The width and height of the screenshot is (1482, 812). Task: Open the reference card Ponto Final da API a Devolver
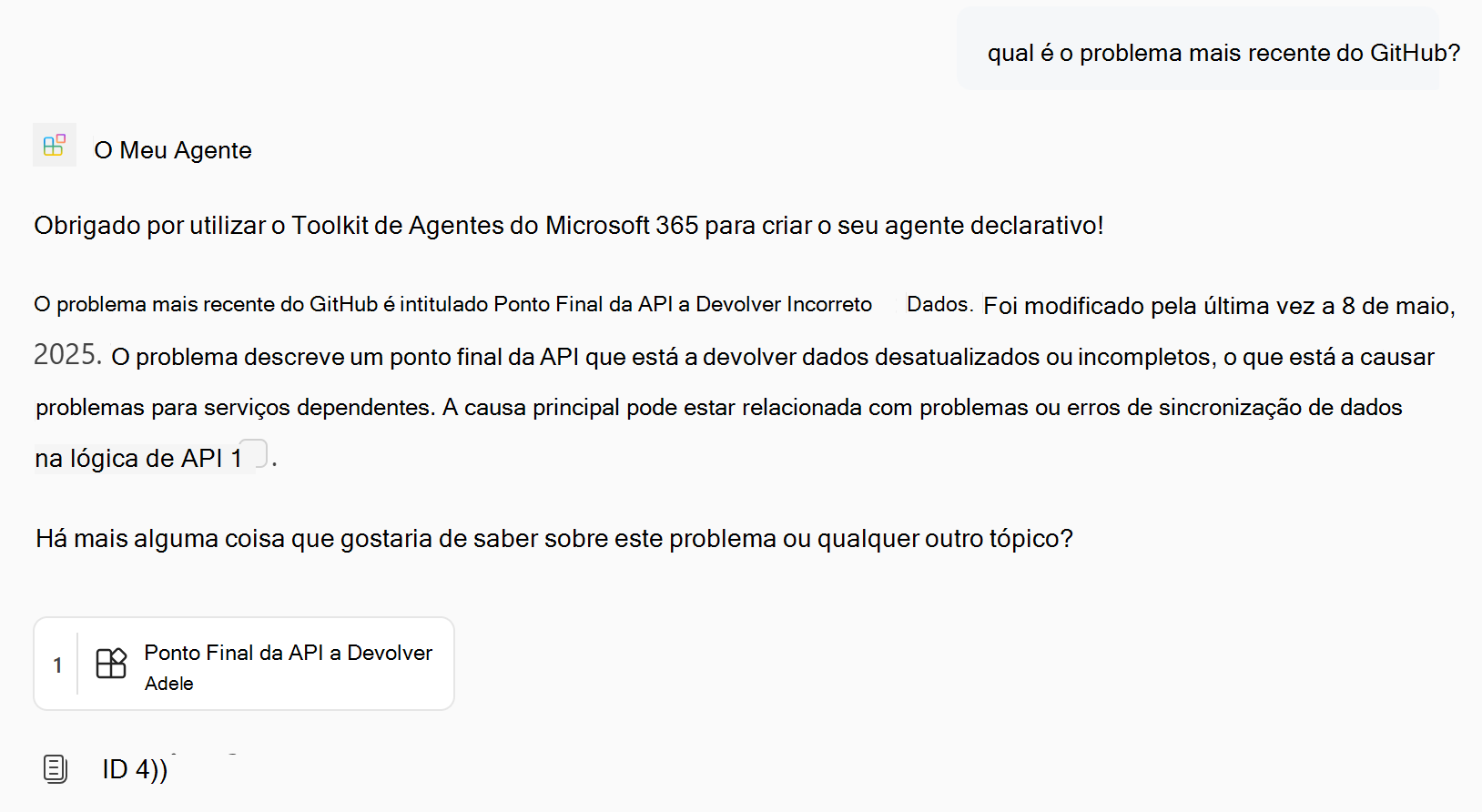[243, 664]
